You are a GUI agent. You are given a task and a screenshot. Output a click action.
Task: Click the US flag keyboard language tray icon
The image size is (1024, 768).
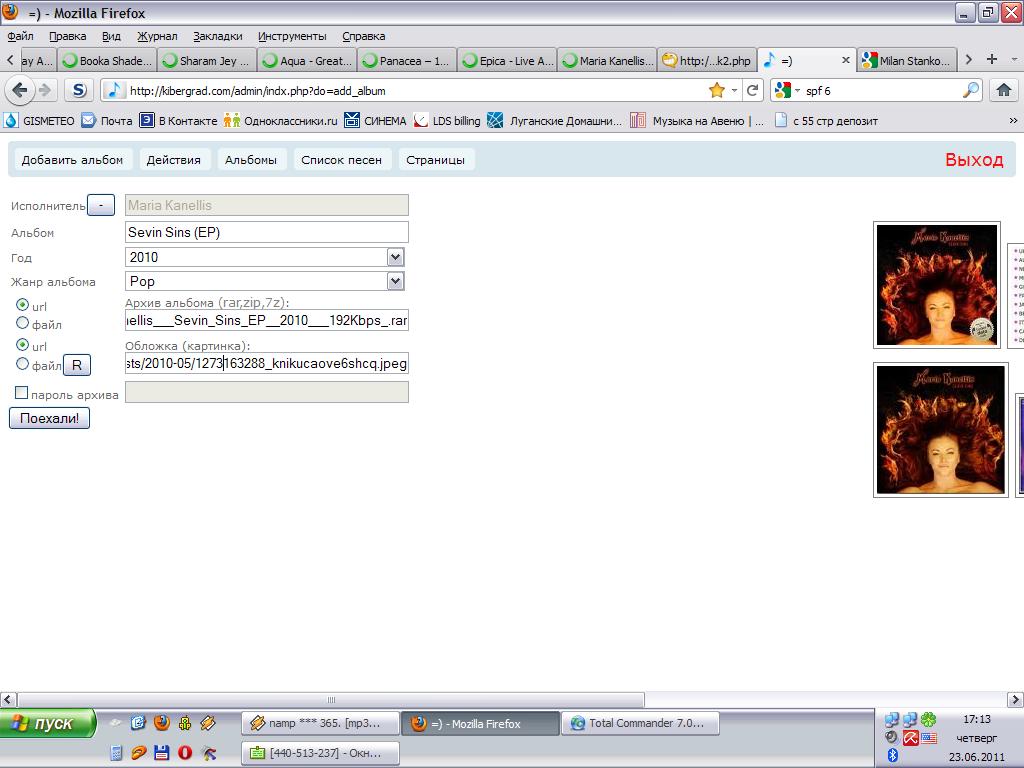(929, 738)
